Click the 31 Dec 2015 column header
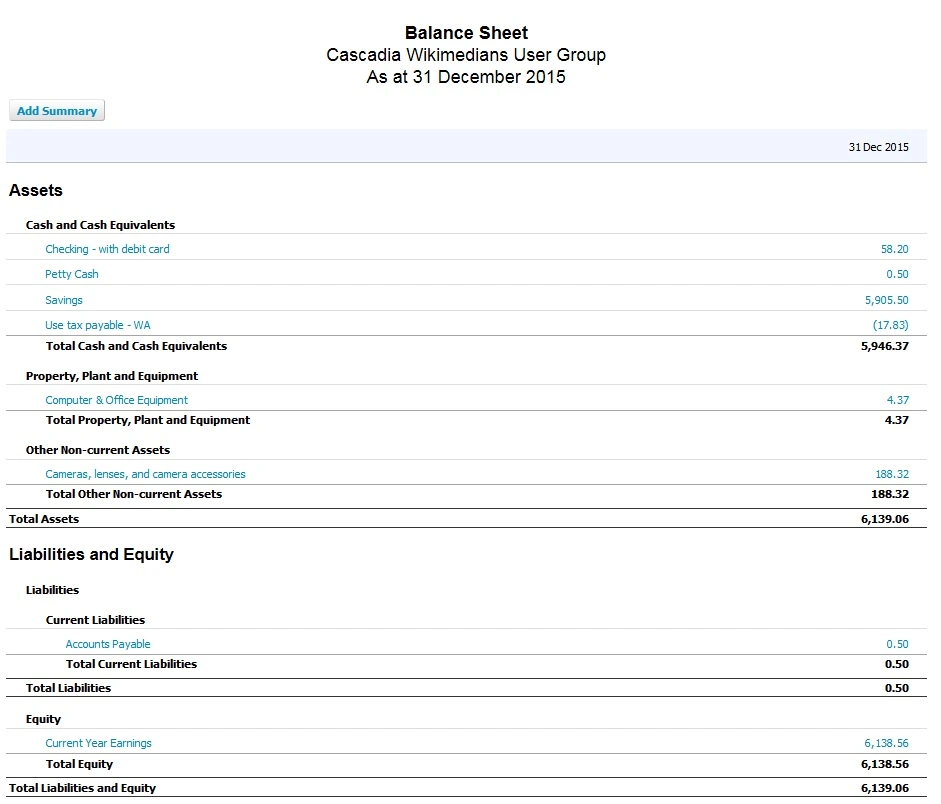This screenshot has width=941, height=804. pos(879,147)
